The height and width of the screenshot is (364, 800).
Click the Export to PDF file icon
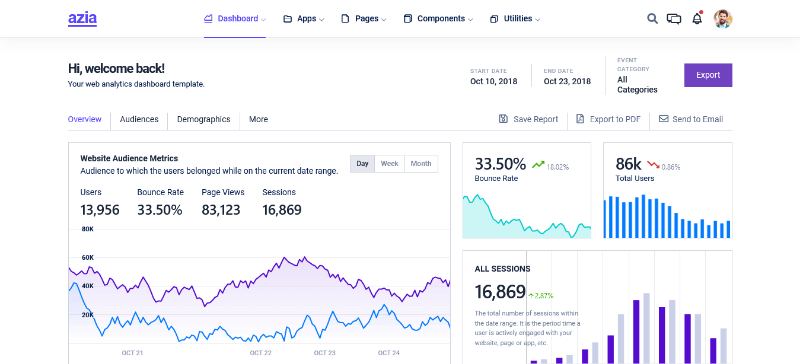click(580, 119)
